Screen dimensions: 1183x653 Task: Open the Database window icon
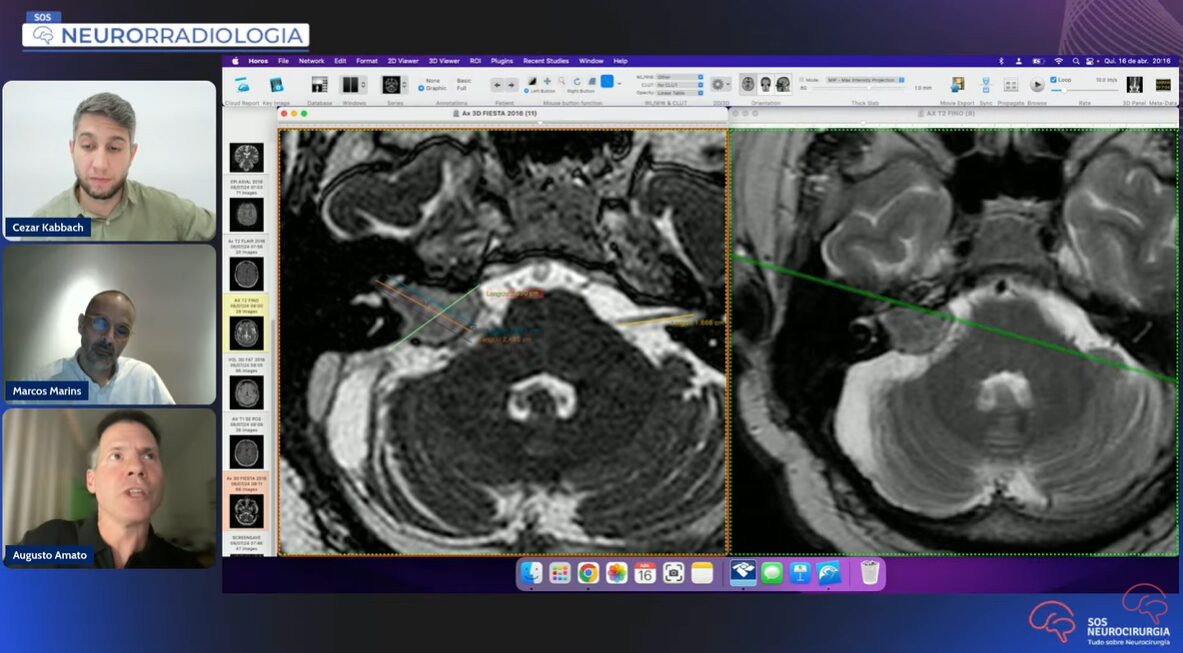click(319, 86)
